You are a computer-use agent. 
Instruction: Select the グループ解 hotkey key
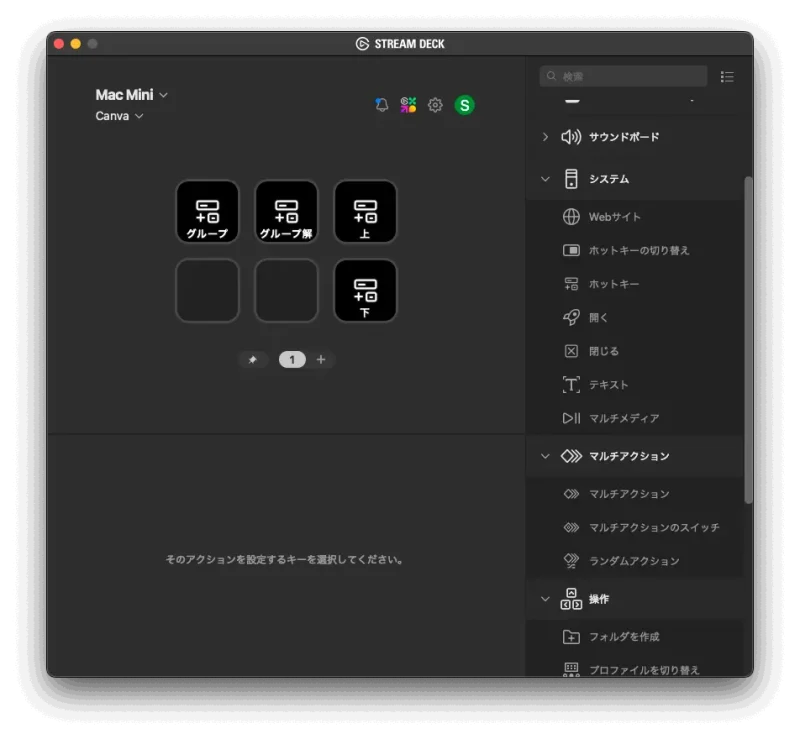coord(286,211)
